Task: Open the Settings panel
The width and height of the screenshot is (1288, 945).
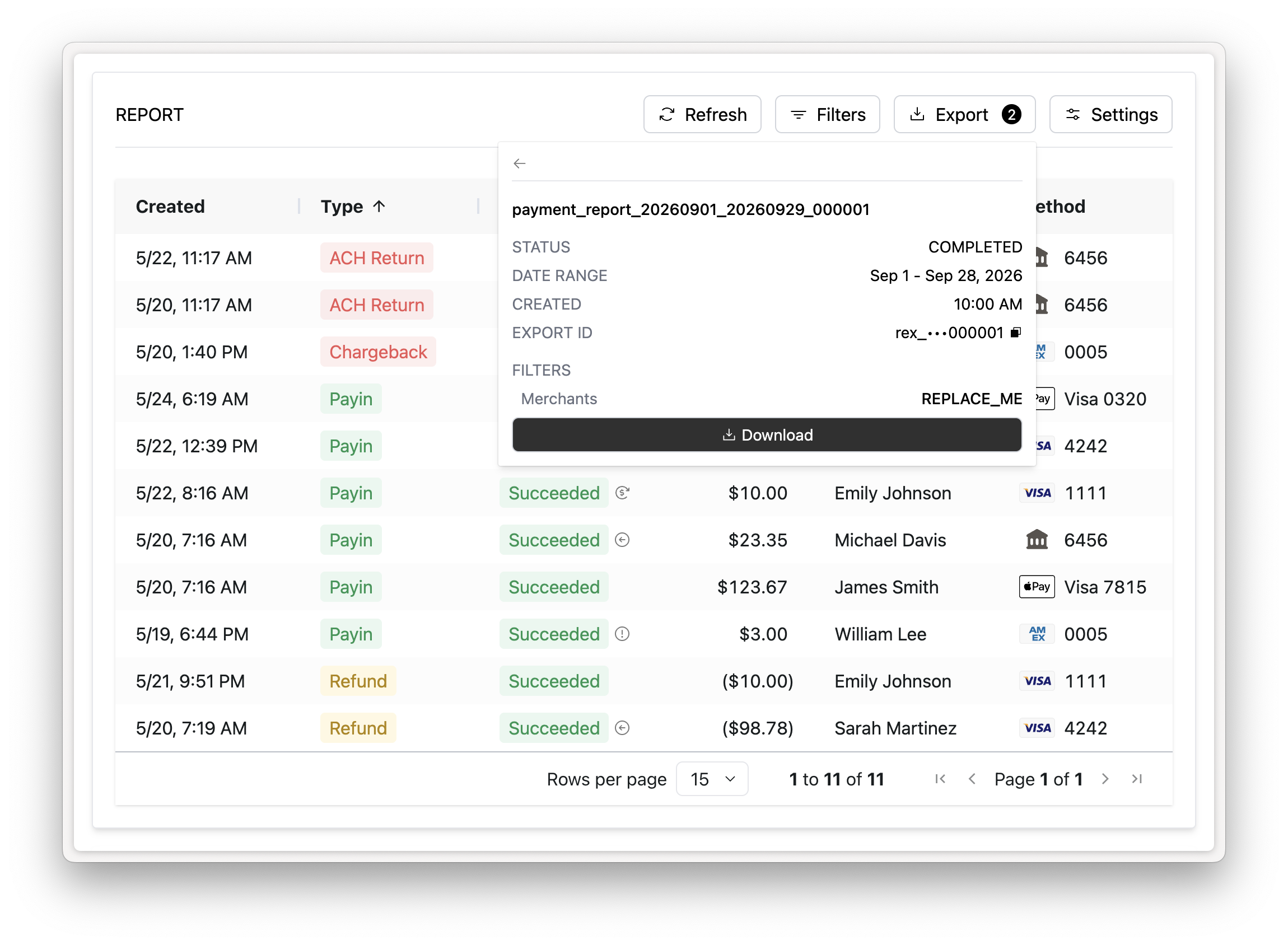Action: tap(1111, 114)
